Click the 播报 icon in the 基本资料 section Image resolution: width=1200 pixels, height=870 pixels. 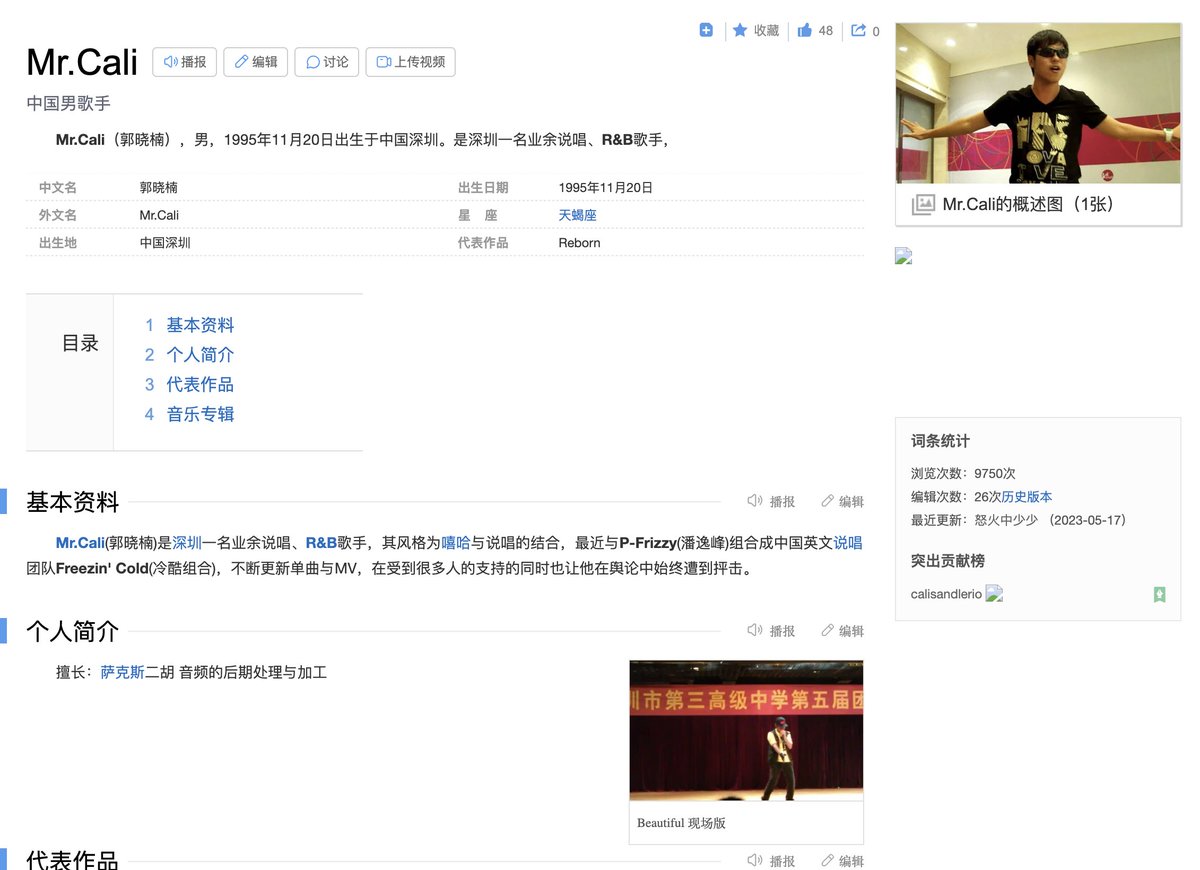[771, 501]
